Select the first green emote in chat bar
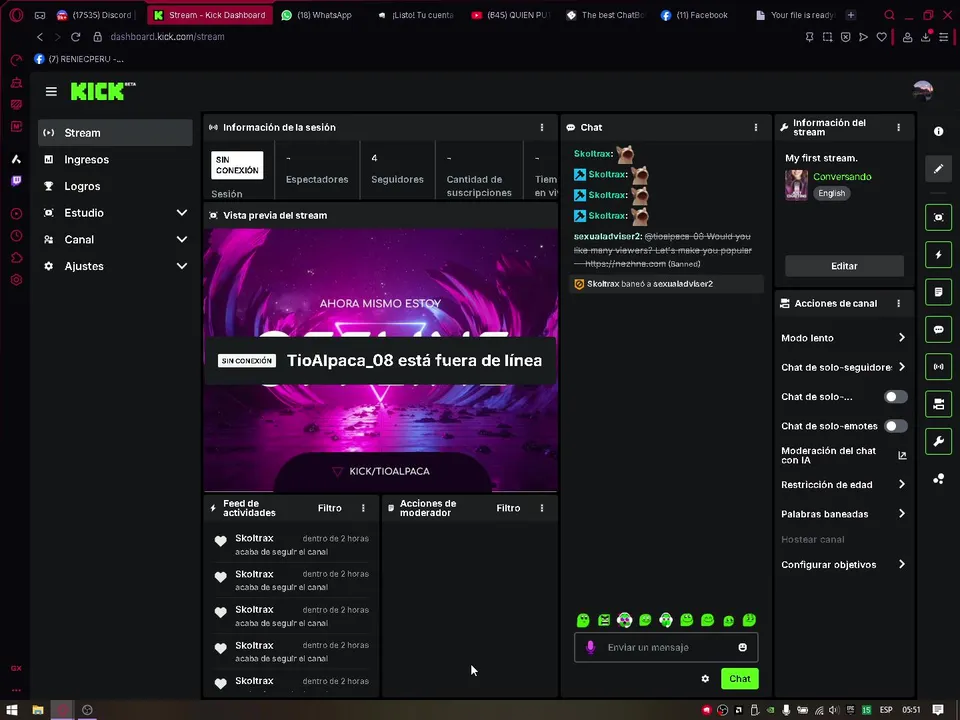The image size is (960, 720). pyautogui.click(x=583, y=620)
